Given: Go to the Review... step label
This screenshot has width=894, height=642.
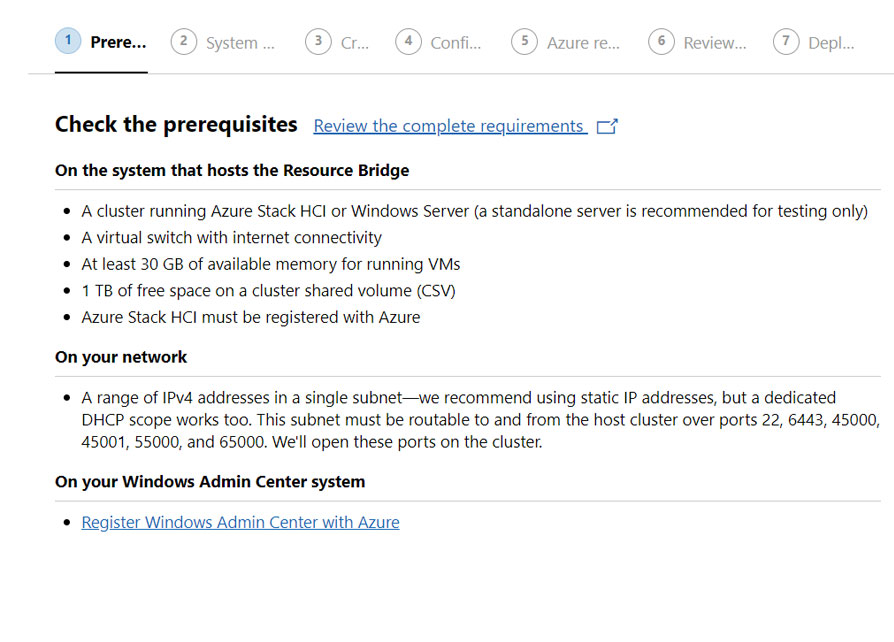Looking at the screenshot, I should pos(715,43).
